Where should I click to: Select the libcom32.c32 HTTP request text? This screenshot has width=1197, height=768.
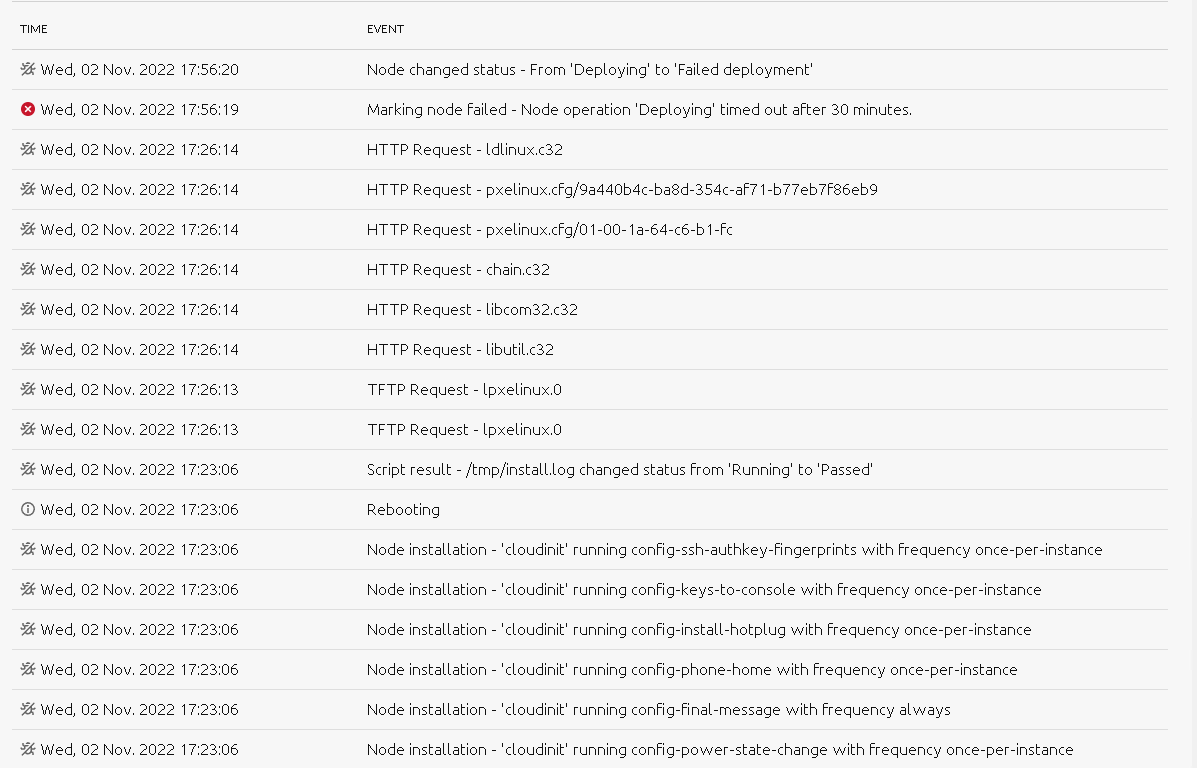click(472, 310)
